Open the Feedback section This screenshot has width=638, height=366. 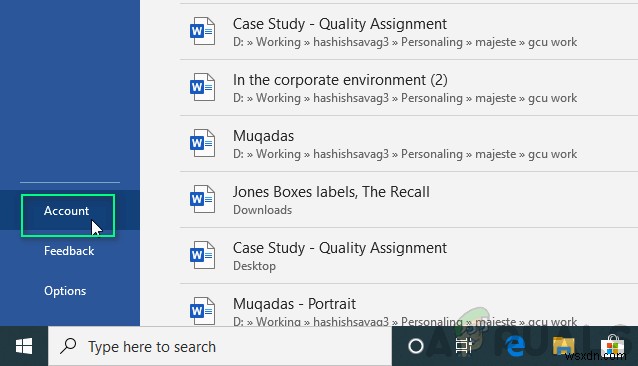[x=69, y=251]
